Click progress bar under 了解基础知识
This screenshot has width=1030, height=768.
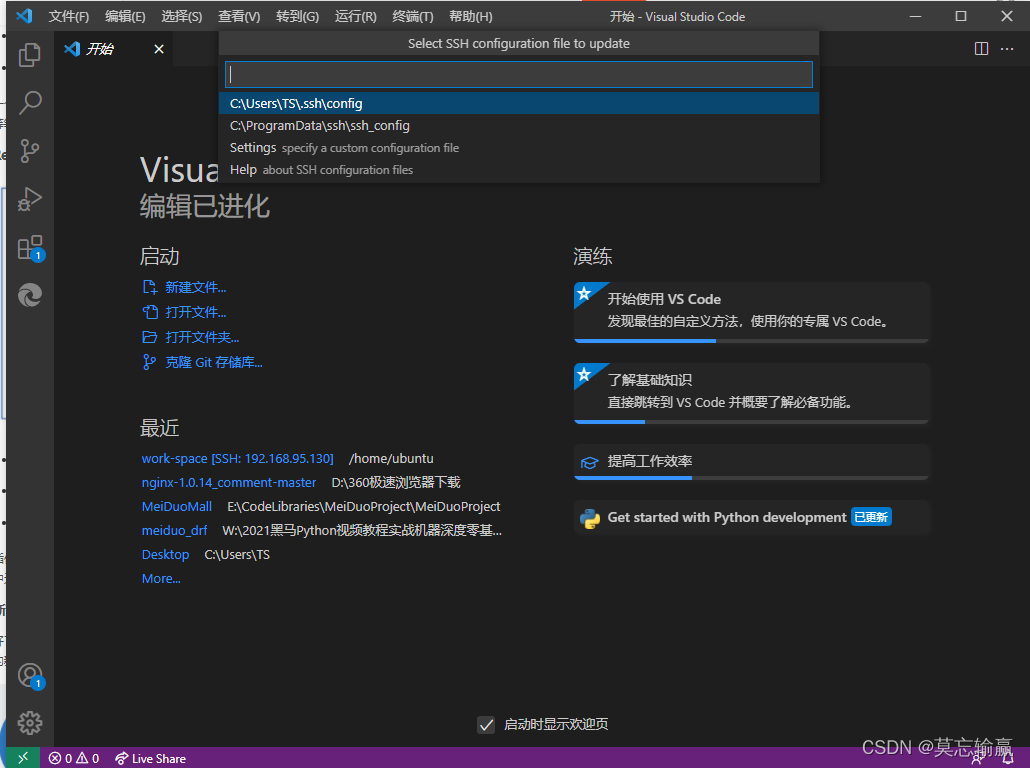pos(751,422)
